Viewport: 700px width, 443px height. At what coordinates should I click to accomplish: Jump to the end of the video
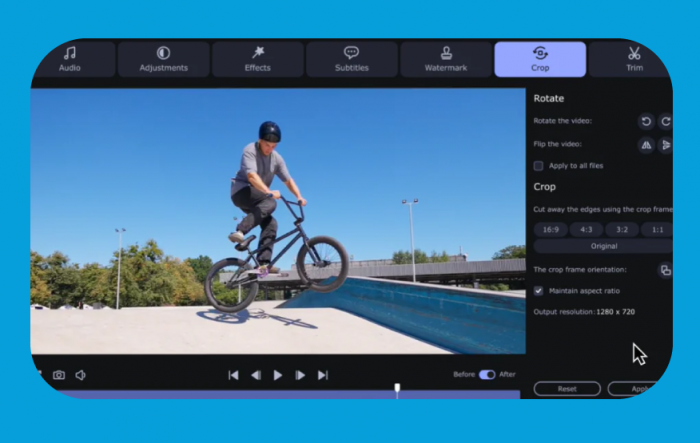pos(323,375)
